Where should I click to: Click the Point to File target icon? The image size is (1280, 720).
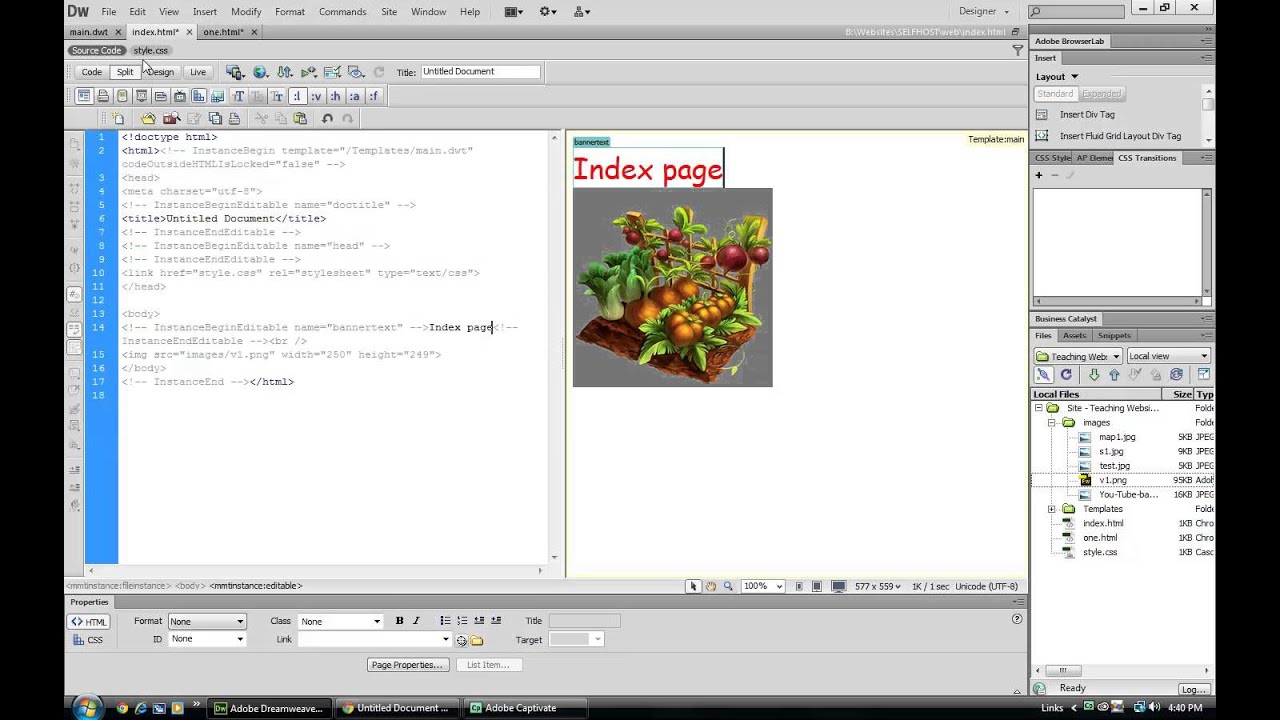(x=461, y=640)
